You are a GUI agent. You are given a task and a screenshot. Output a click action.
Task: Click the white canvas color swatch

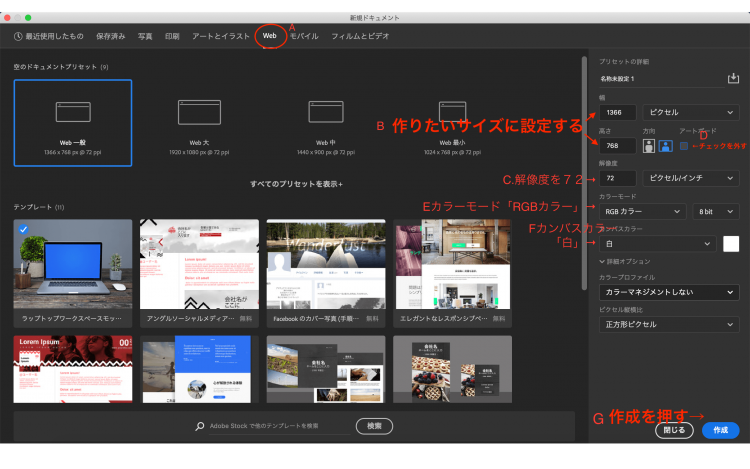point(731,244)
